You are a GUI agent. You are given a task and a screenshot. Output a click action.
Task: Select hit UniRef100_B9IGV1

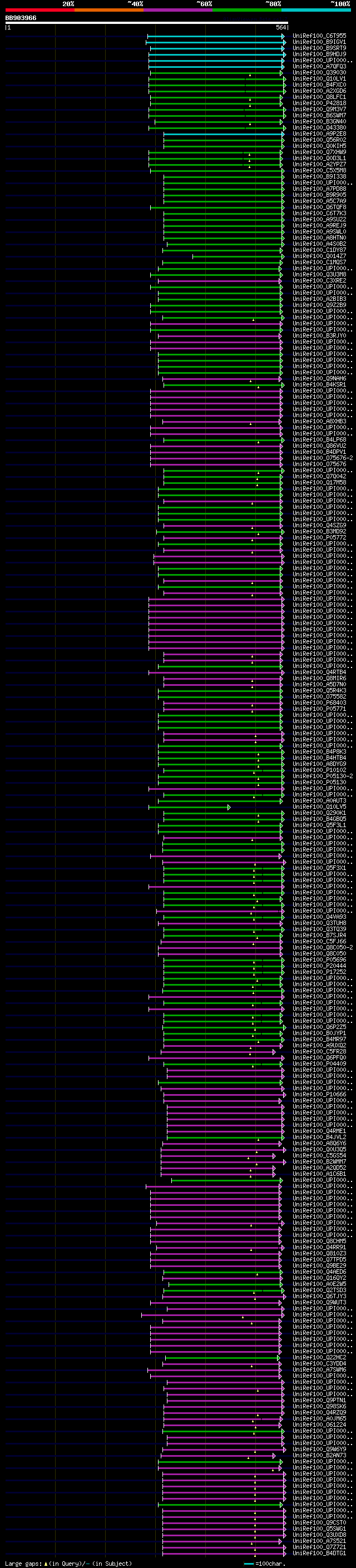[319, 42]
